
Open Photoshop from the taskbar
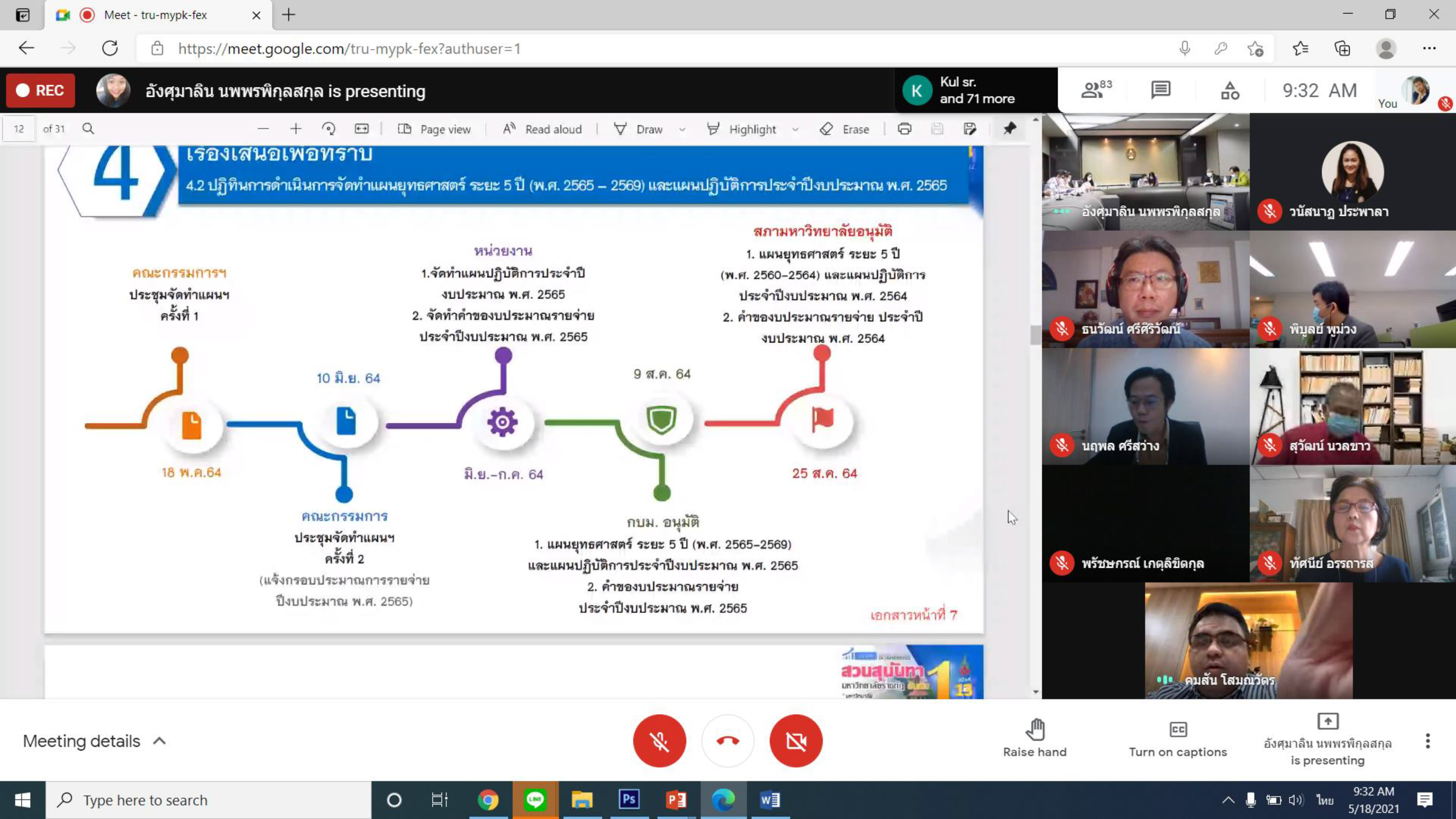[629, 800]
